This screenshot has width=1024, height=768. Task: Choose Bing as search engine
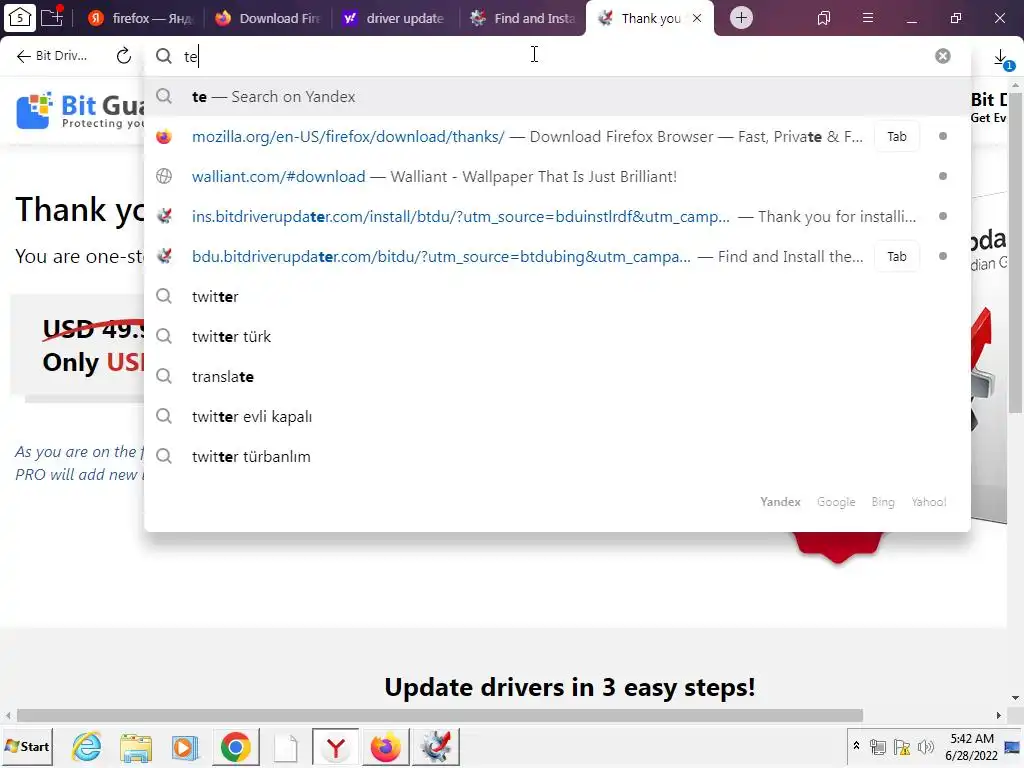point(883,502)
